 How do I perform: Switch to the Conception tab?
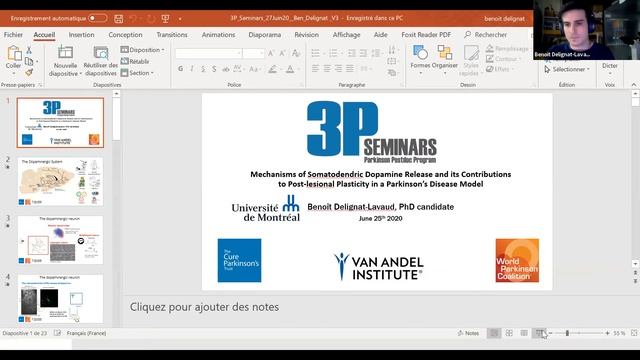pos(125,35)
